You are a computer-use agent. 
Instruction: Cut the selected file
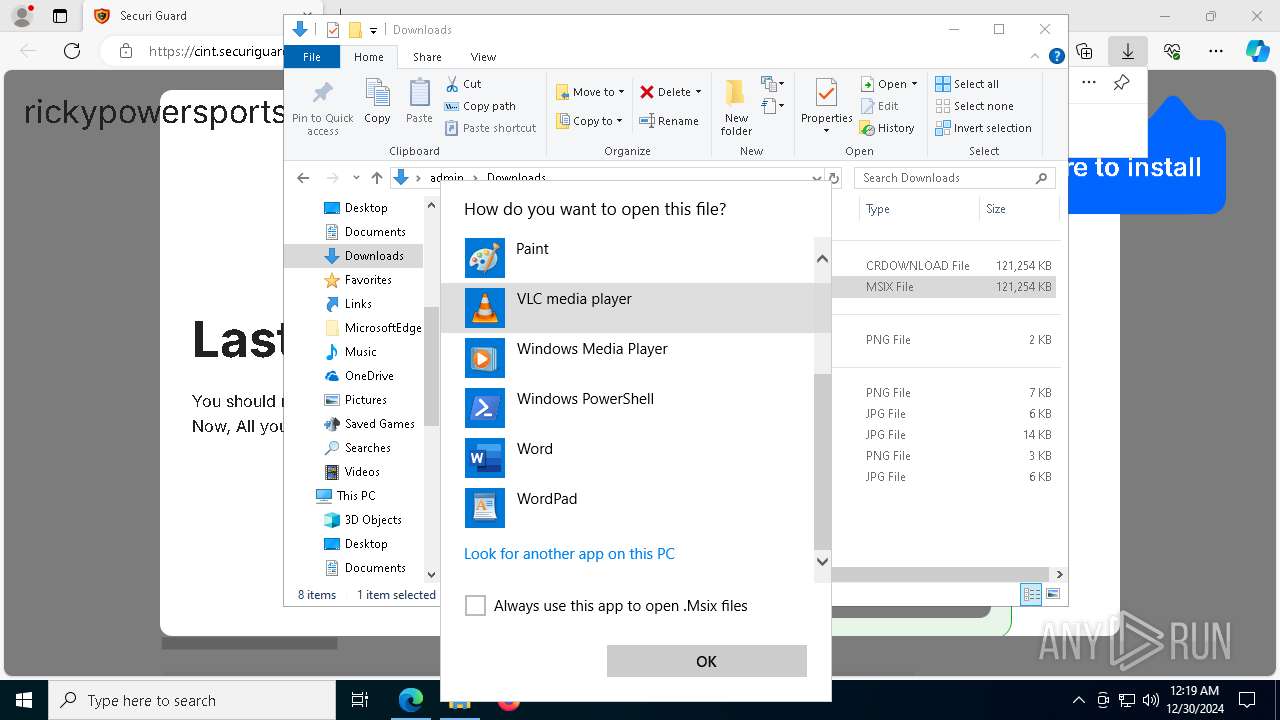coord(463,84)
